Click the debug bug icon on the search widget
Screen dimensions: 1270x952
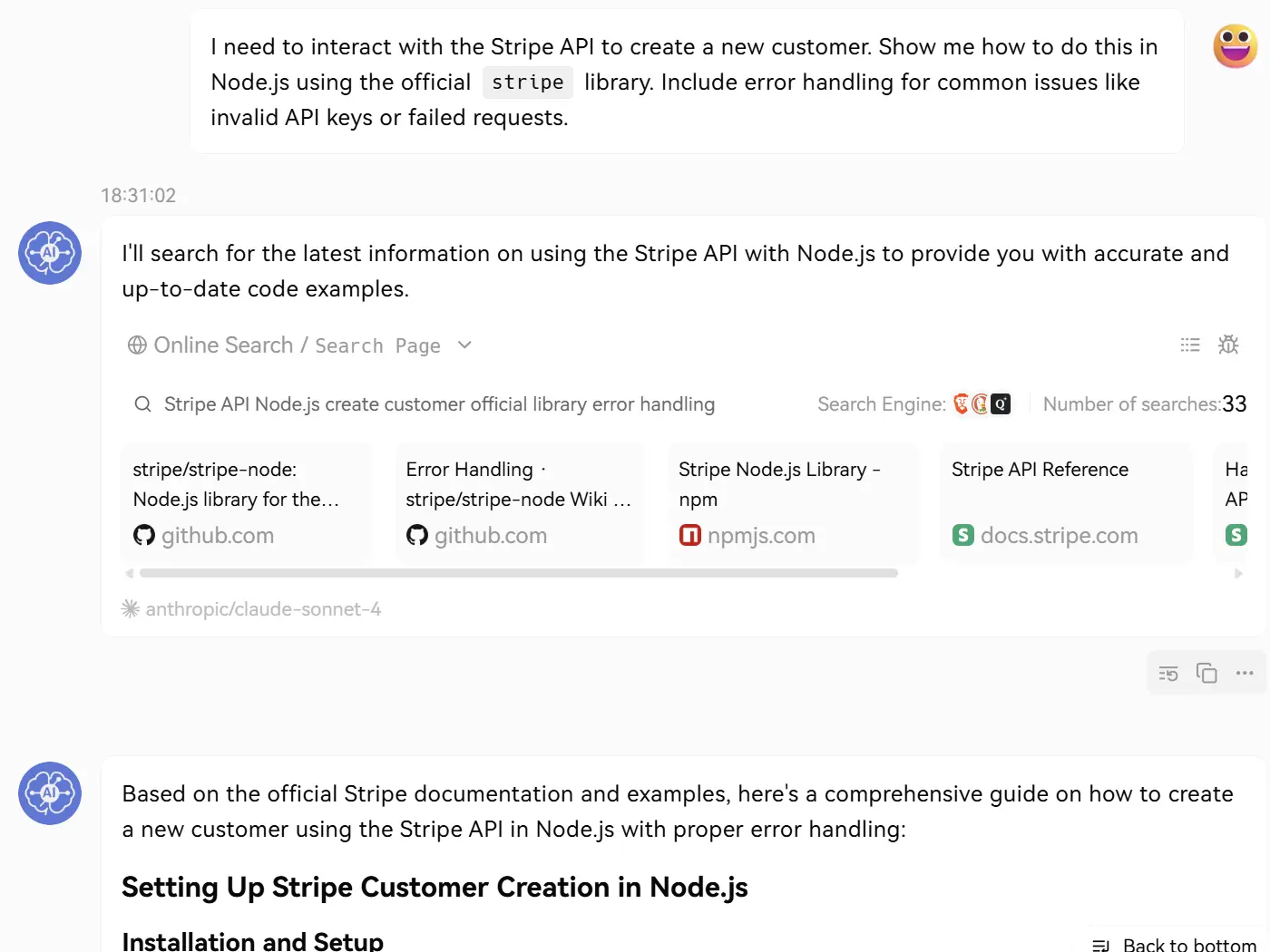(x=1228, y=345)
